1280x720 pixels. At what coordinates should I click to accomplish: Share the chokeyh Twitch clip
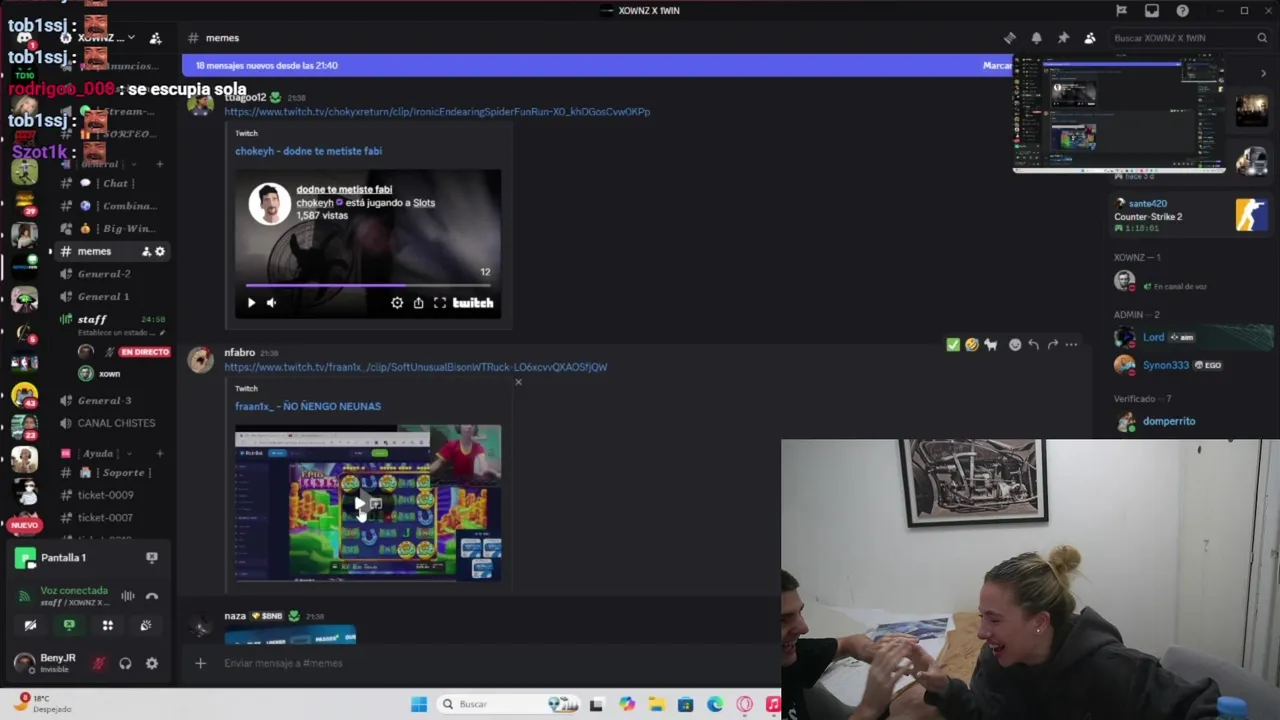click(418, 303)
